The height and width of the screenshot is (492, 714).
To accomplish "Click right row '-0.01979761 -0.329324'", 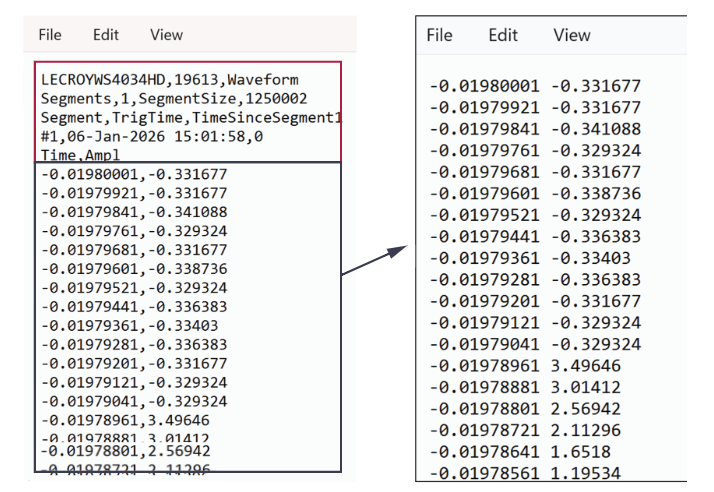I will [535, 150].
